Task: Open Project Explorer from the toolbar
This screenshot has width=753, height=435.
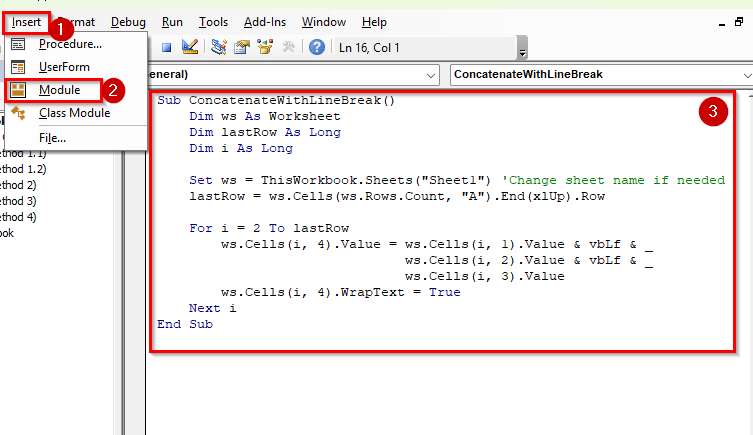Action: 219,47
